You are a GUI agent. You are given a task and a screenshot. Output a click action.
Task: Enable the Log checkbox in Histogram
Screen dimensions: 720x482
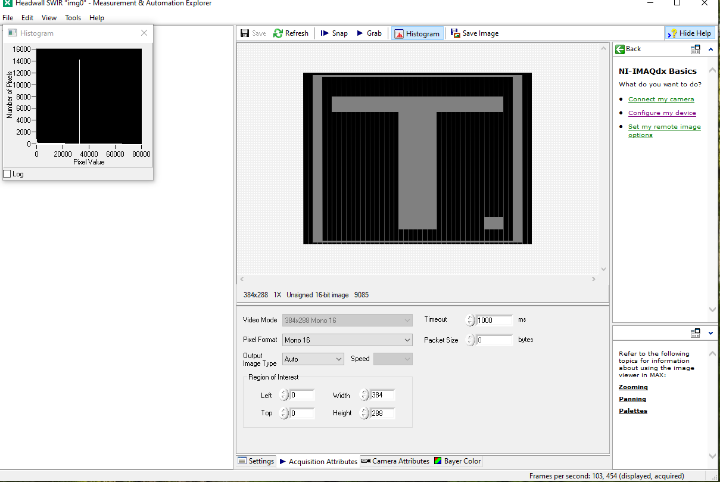[7, 174]
